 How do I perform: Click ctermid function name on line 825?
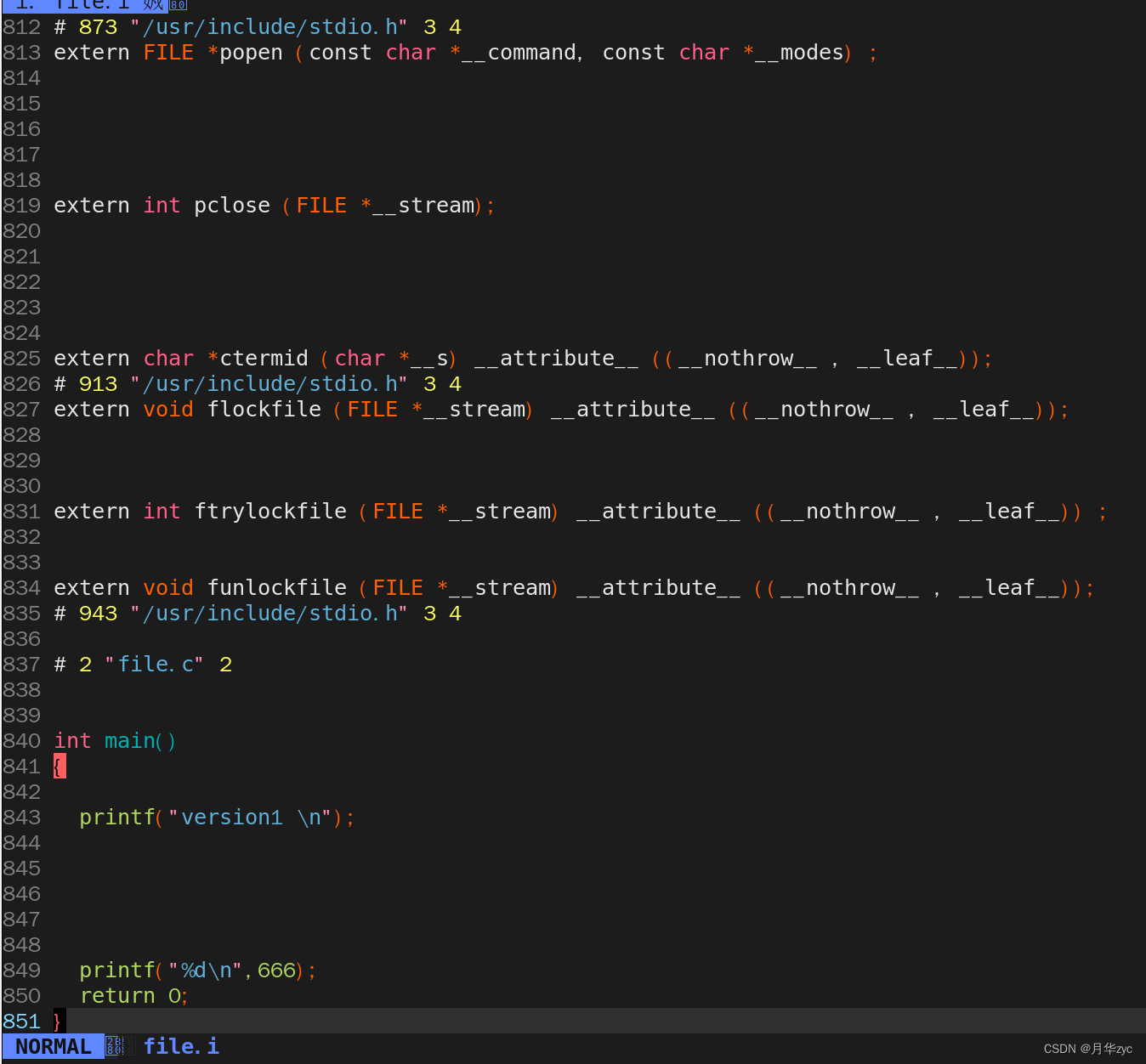coord(264,359)
